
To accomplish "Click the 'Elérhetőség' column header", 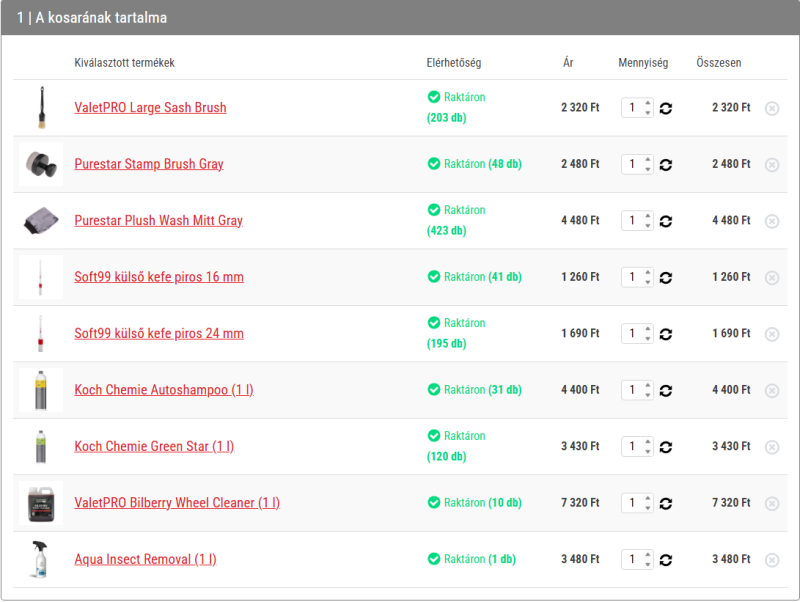I will [454, 63].
